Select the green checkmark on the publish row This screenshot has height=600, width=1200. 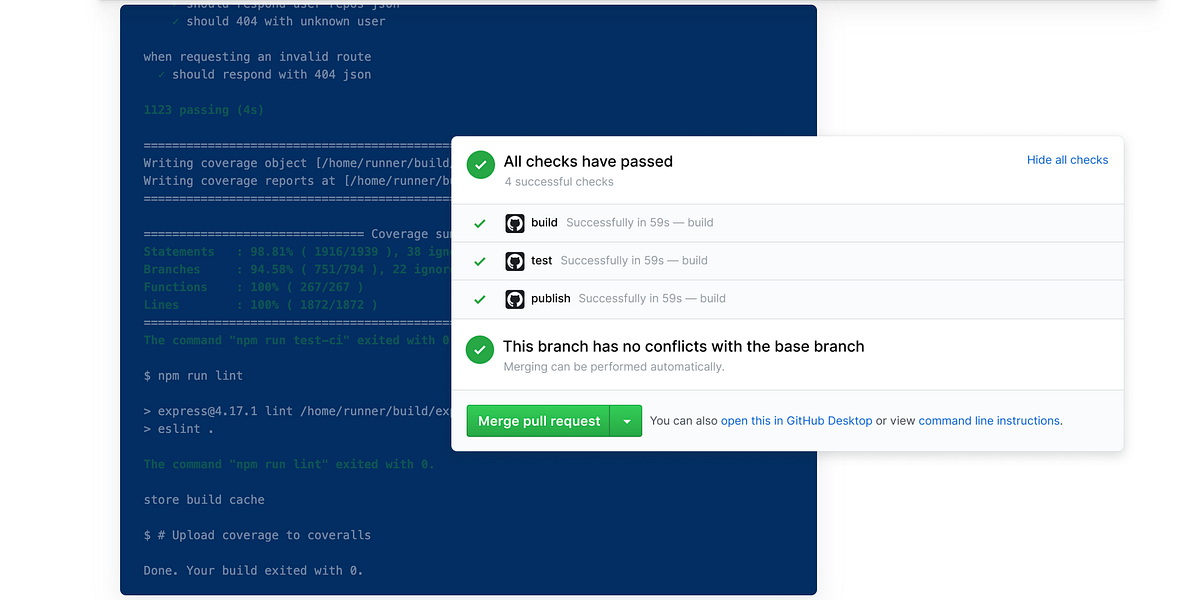coord(480,298)
